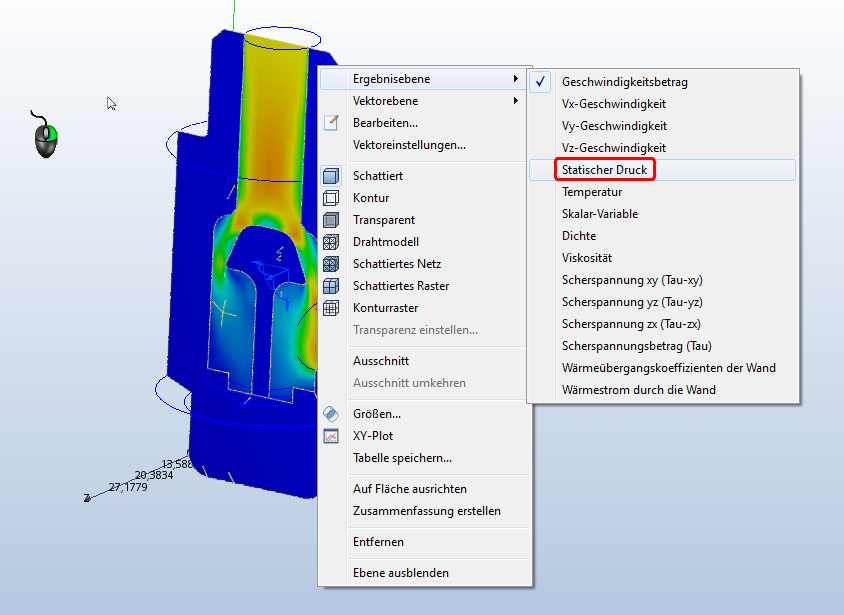Open the Ergebnisebene menu entry
The width and height of the screenshot is (844, 615).
tap(425, 79)
